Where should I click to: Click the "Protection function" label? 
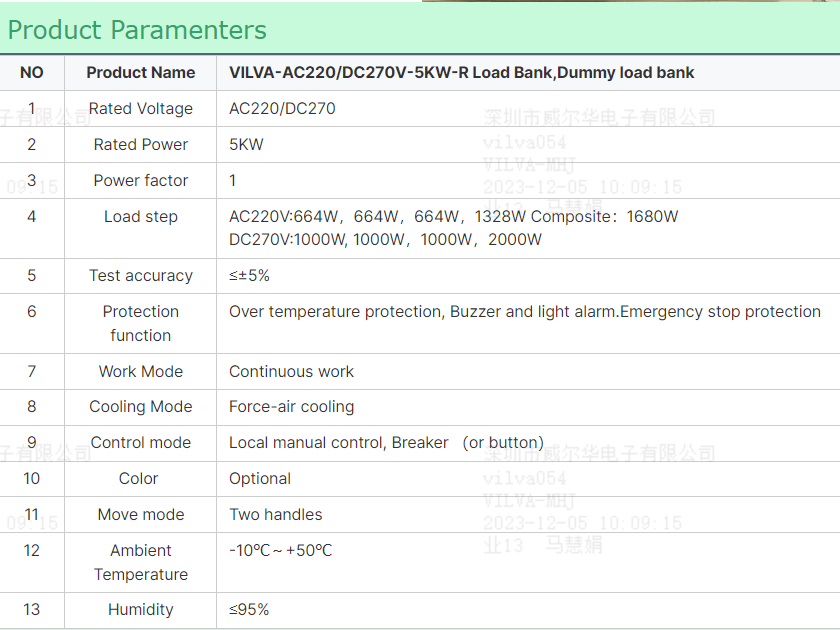coord(141,323)
